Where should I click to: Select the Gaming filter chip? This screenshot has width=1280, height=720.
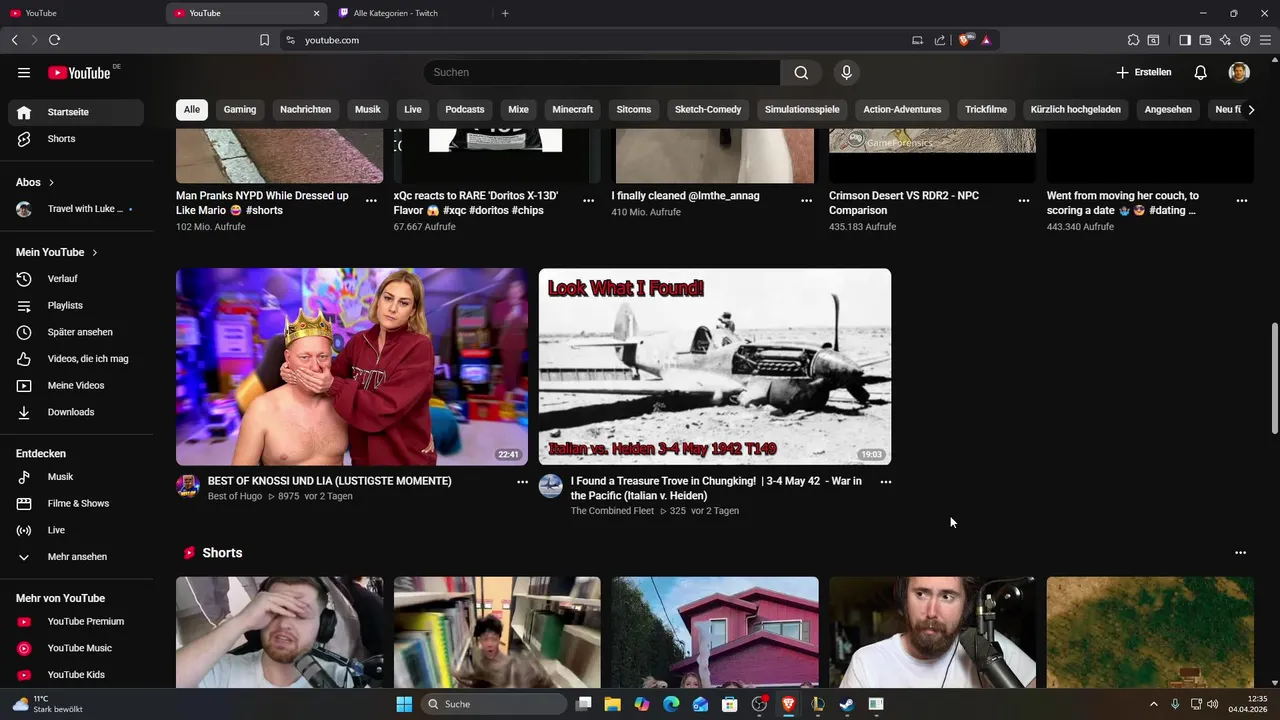tap(240, 109)
